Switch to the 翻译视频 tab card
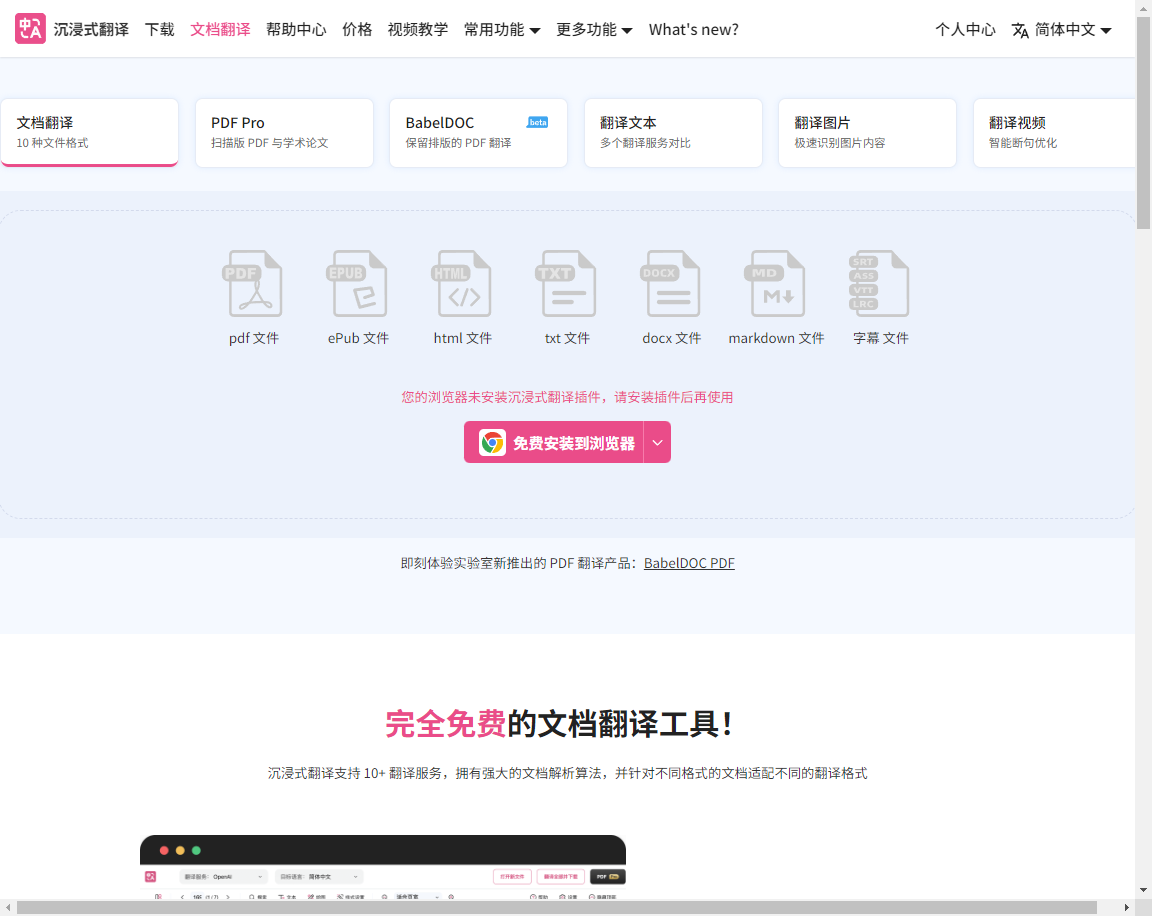The image size is (1152, 916). pos(1054,132)
